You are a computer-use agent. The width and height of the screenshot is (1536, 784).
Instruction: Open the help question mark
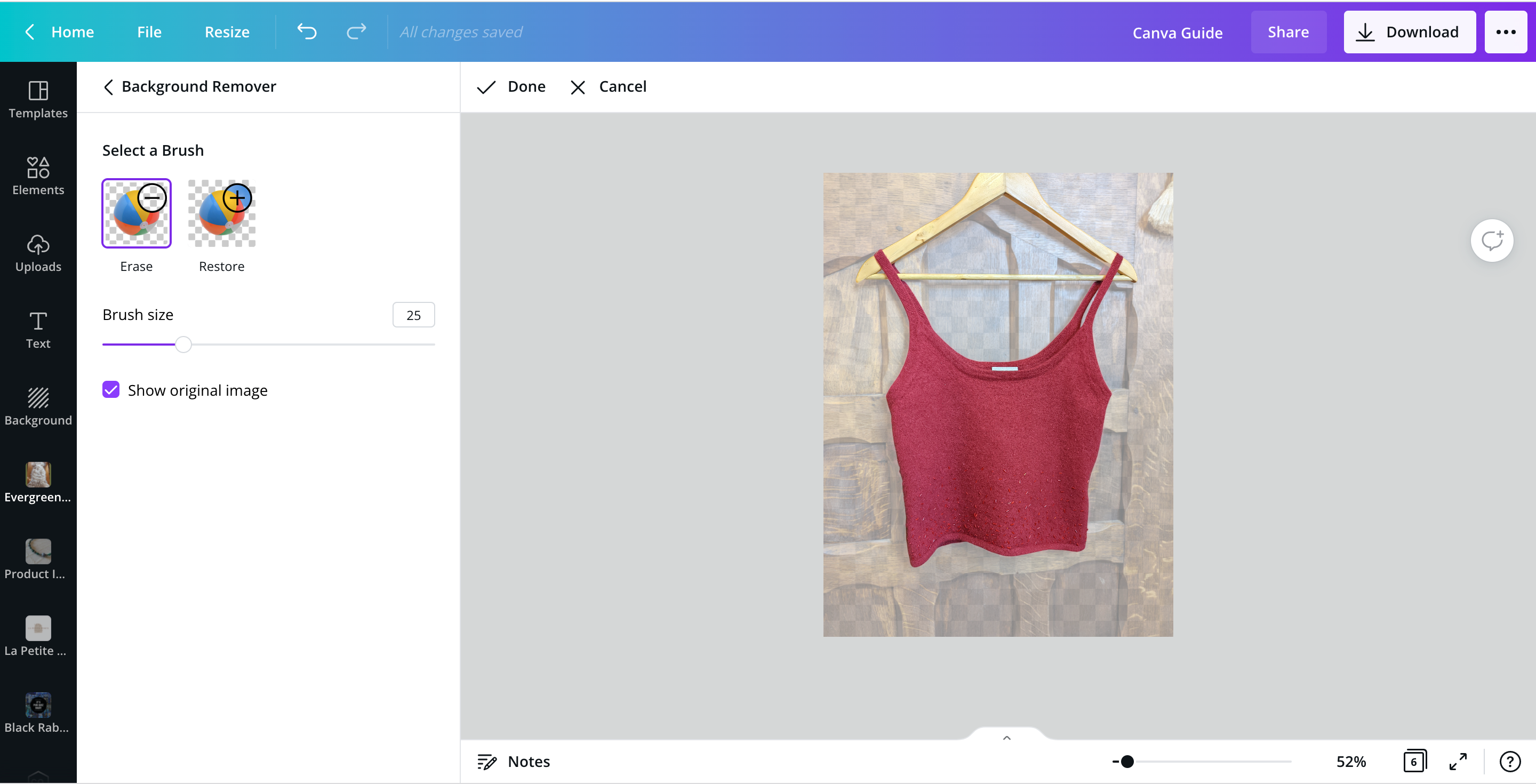point(1510,762)
